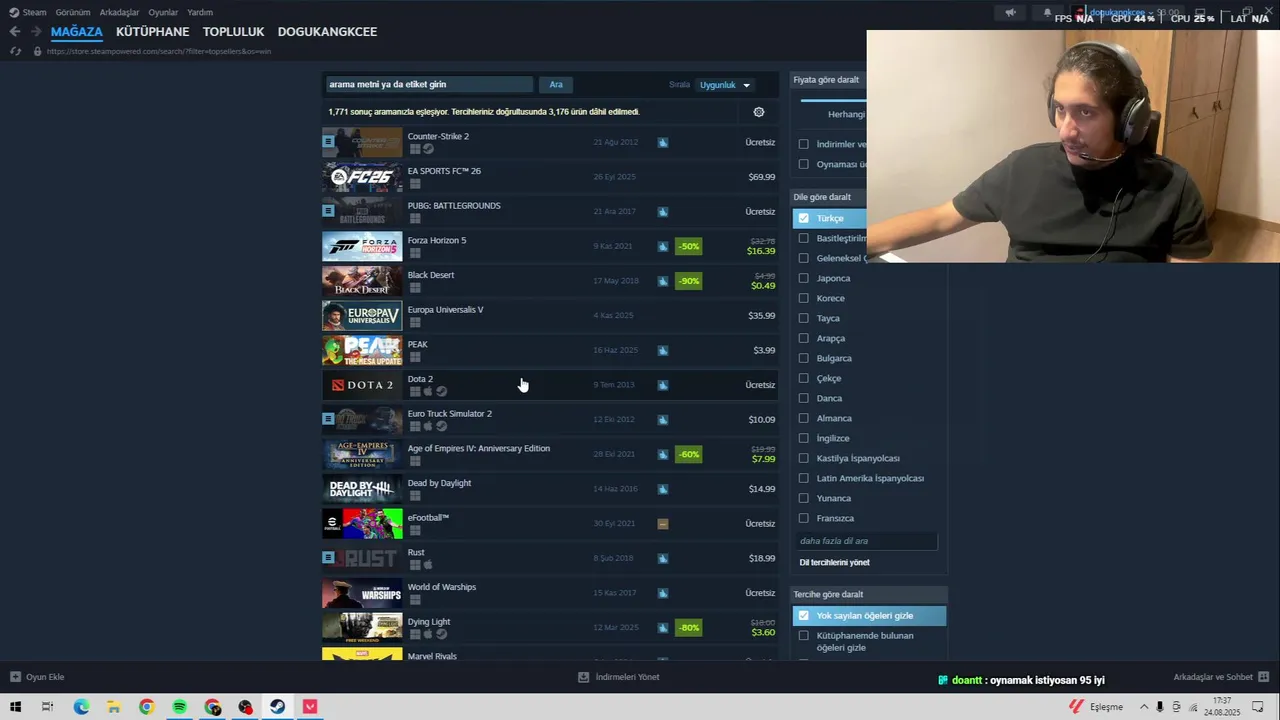
Task: Click Oyun Ekle at bottom left
Action: [37, 677]
